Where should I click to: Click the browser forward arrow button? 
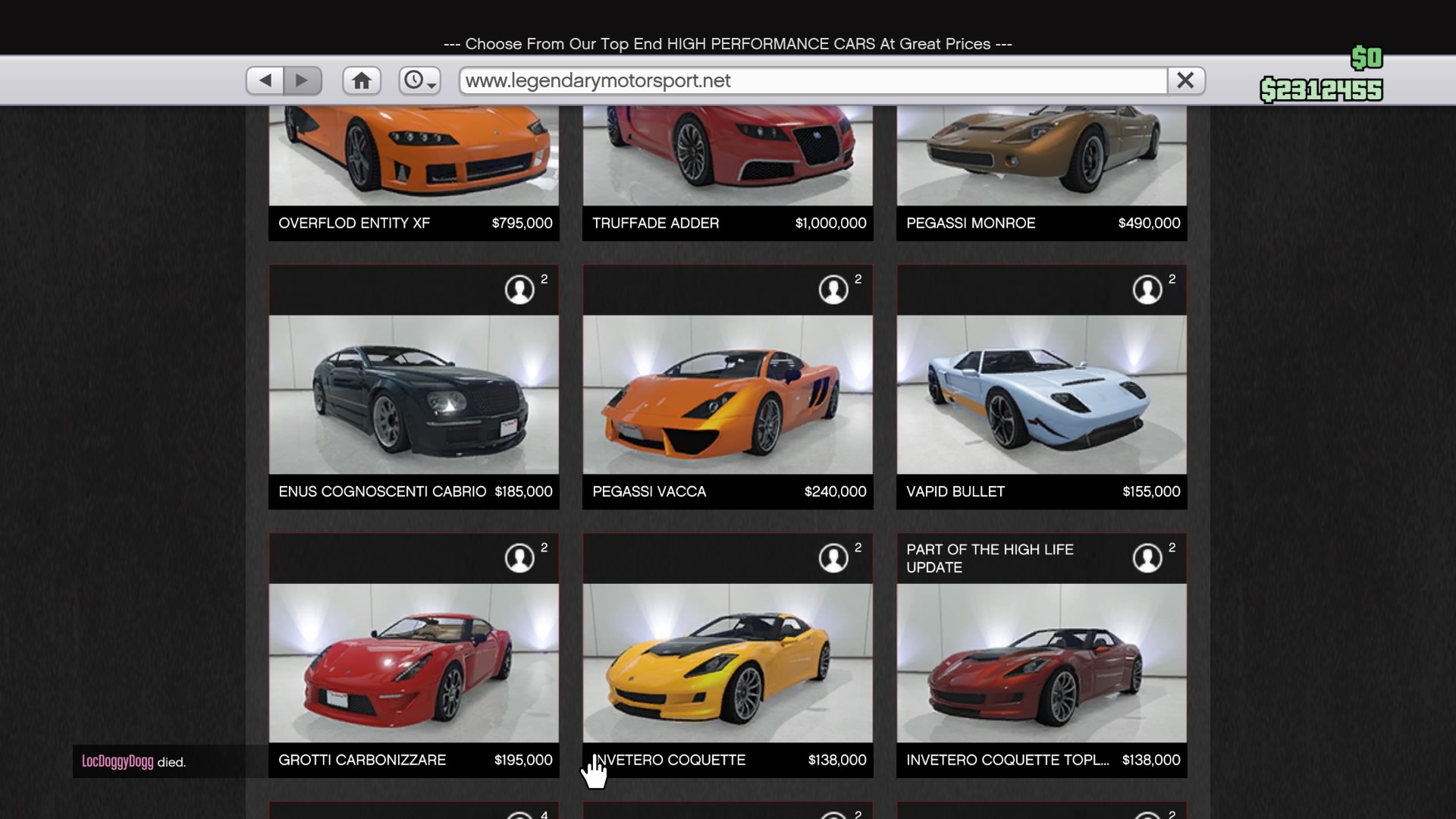pyautogui.click(x=303, y=80)
